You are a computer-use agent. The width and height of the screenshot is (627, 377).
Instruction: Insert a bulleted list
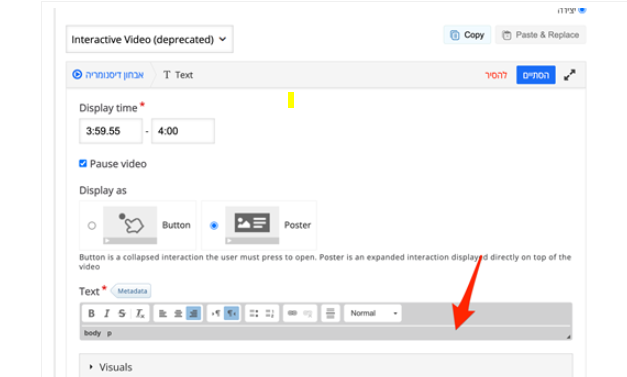pyautogui.click(x=254, y=313)
